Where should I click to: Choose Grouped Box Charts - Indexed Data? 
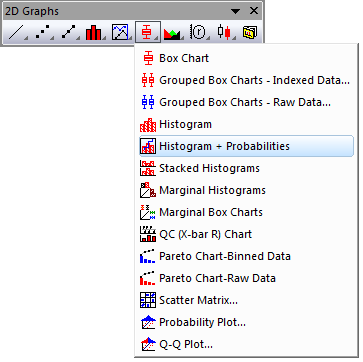coord(246,80)
